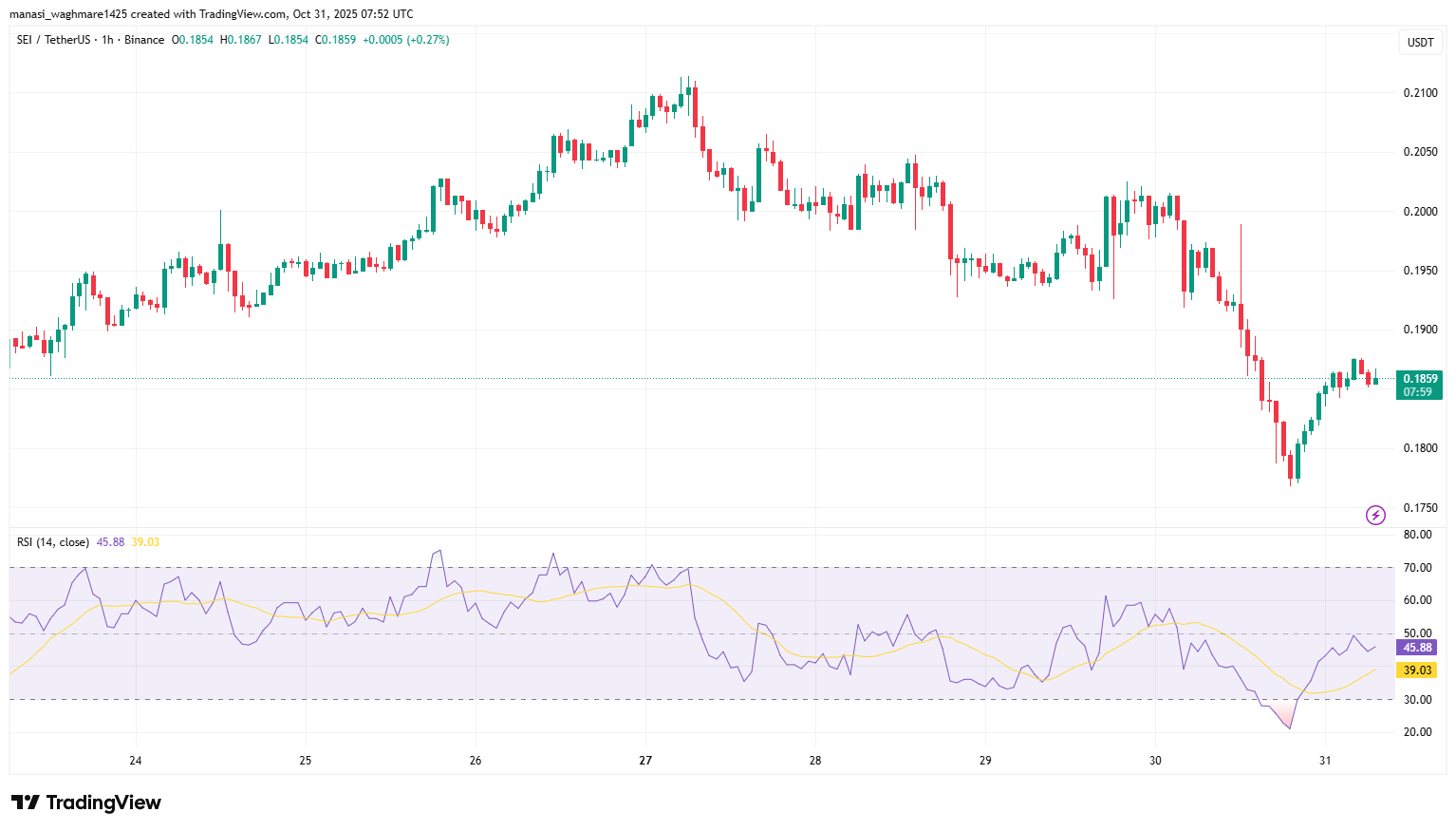Click the Binance exchange name in the legend
This screenshot has height=831, width=1456.
144,40
